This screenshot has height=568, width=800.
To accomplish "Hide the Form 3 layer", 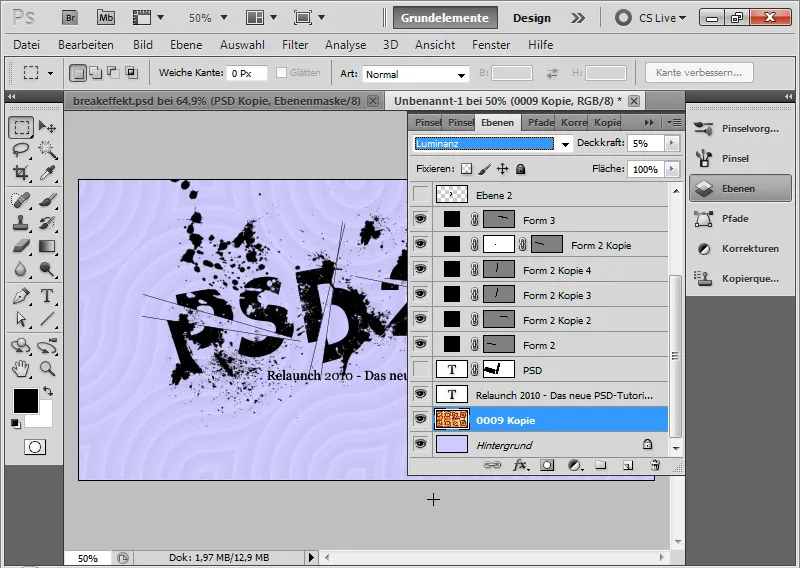I will tap(420, 219).
